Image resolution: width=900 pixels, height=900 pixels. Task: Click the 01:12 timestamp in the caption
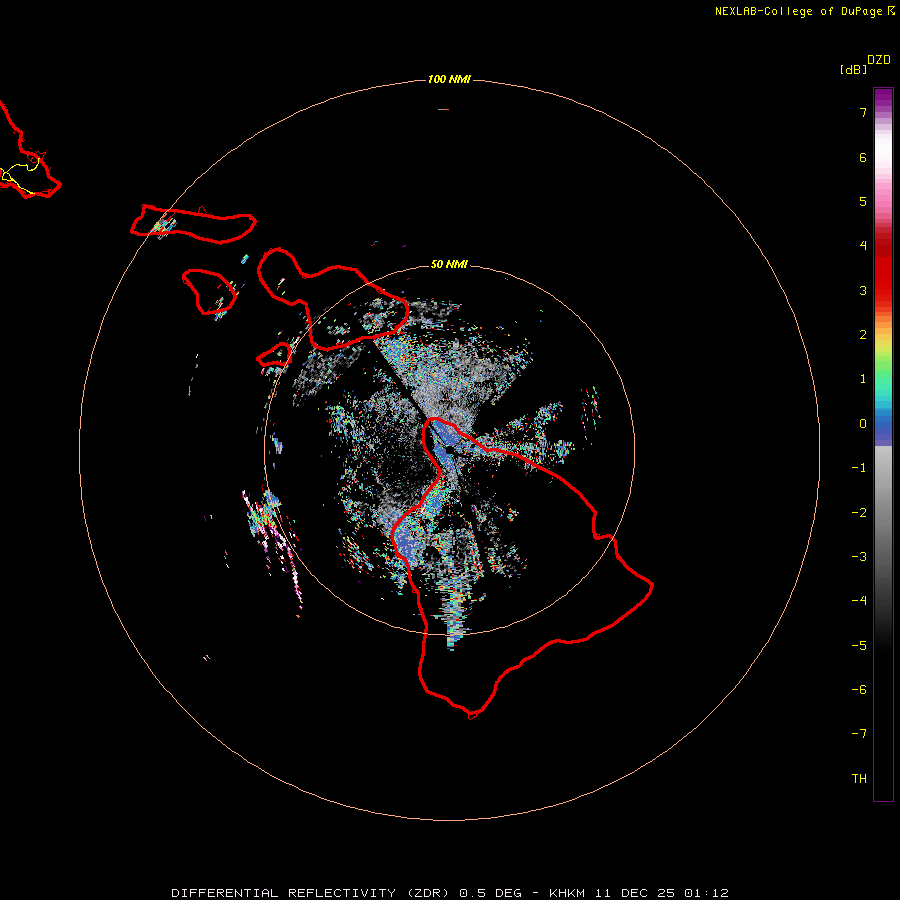coord(707,893)
